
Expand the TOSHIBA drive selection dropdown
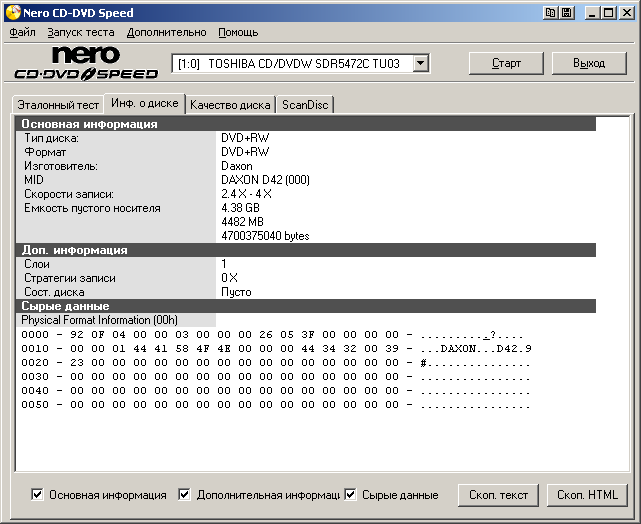(421, 64)
